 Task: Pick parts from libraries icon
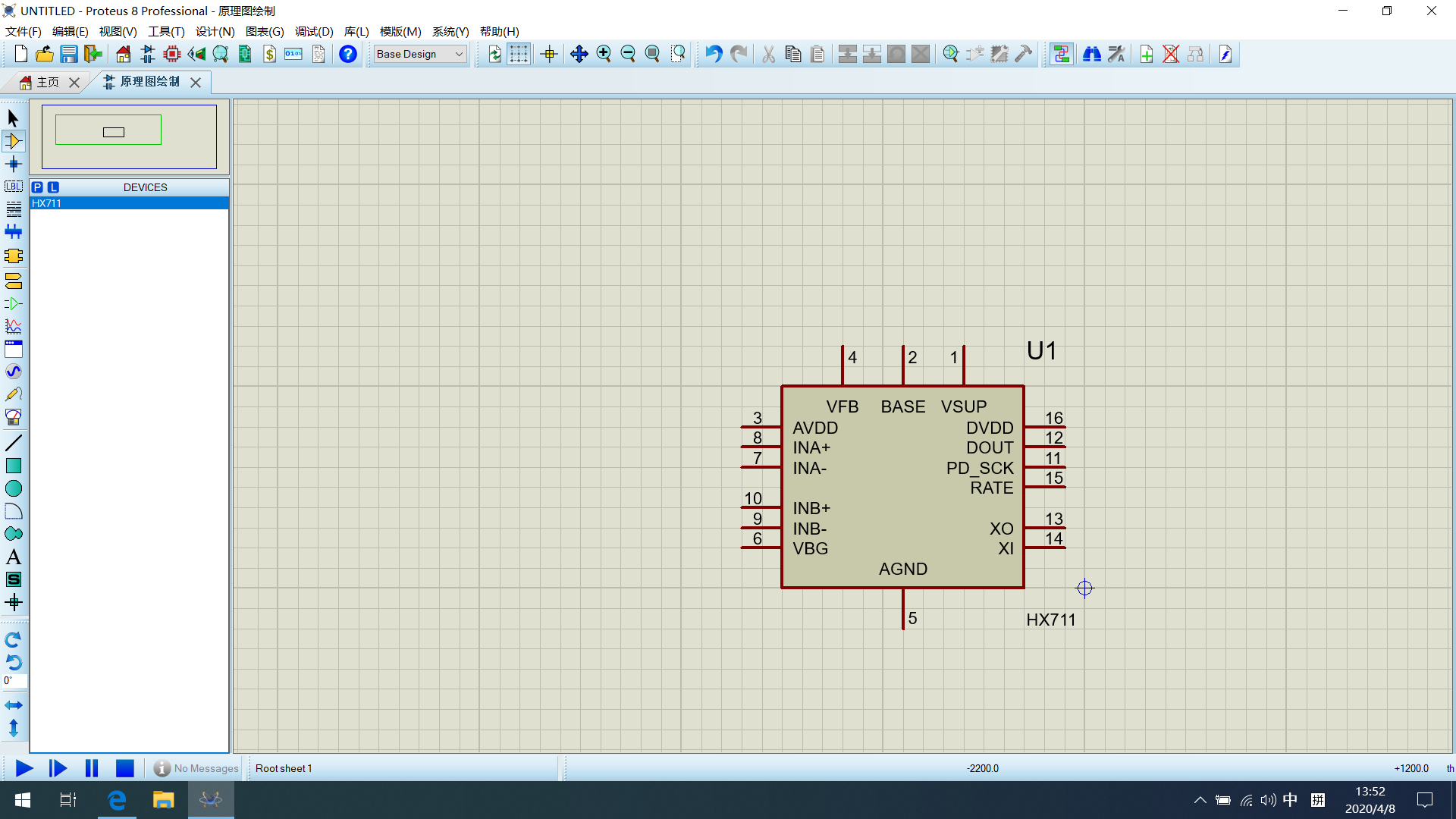[x=951, y=54]
